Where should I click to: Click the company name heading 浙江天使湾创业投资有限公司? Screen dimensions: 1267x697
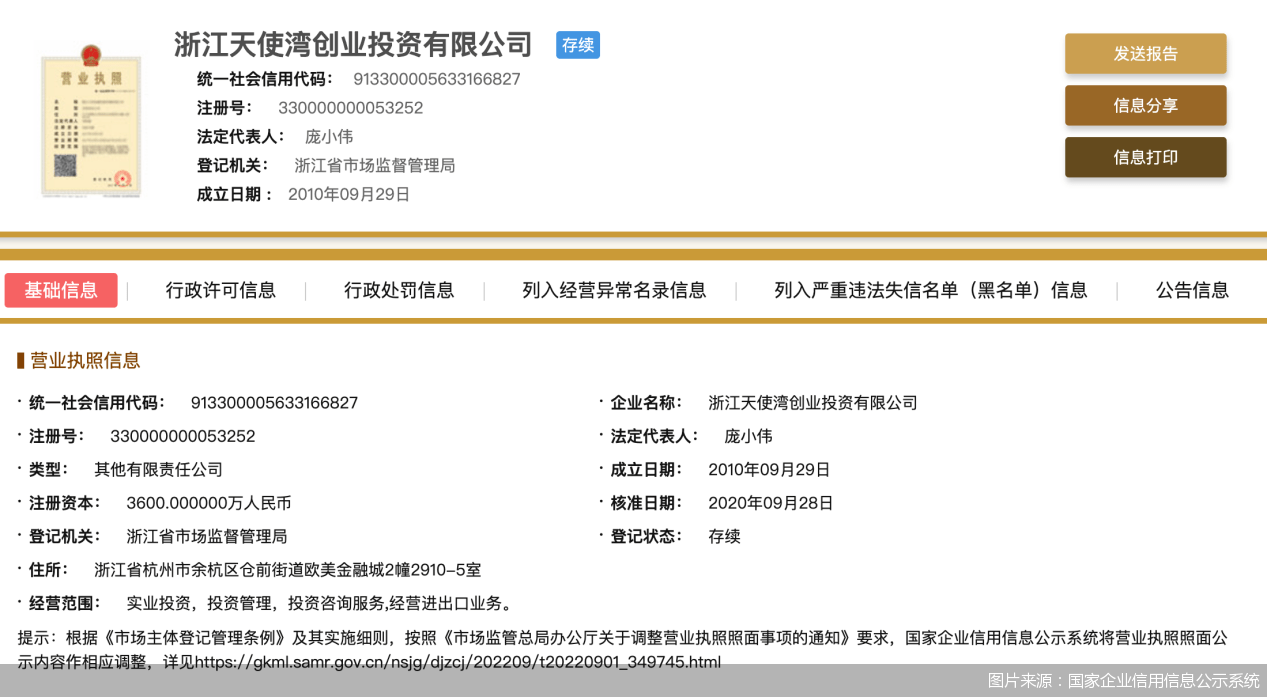coord(353,45)
